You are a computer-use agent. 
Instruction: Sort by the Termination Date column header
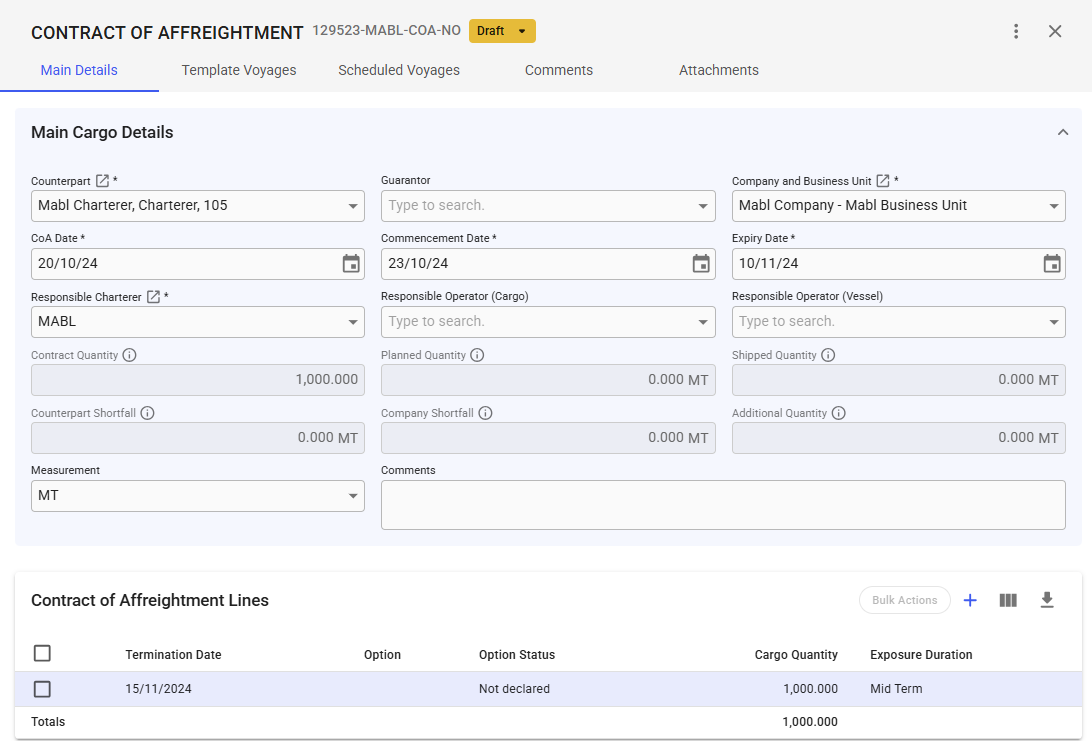pyautogui.click(x=173, y=655)
